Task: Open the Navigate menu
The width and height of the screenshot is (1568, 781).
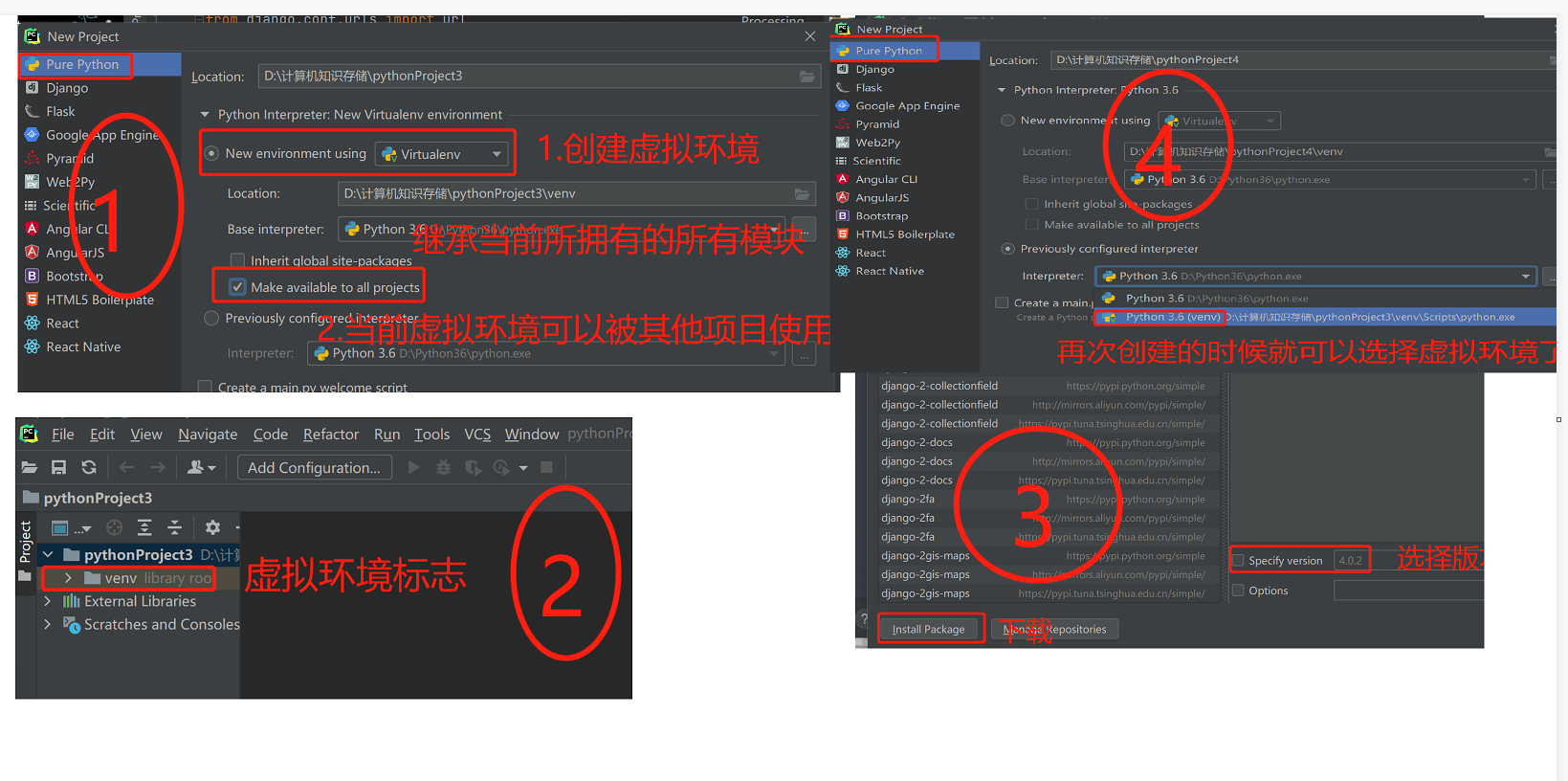Action: (208, 435)
